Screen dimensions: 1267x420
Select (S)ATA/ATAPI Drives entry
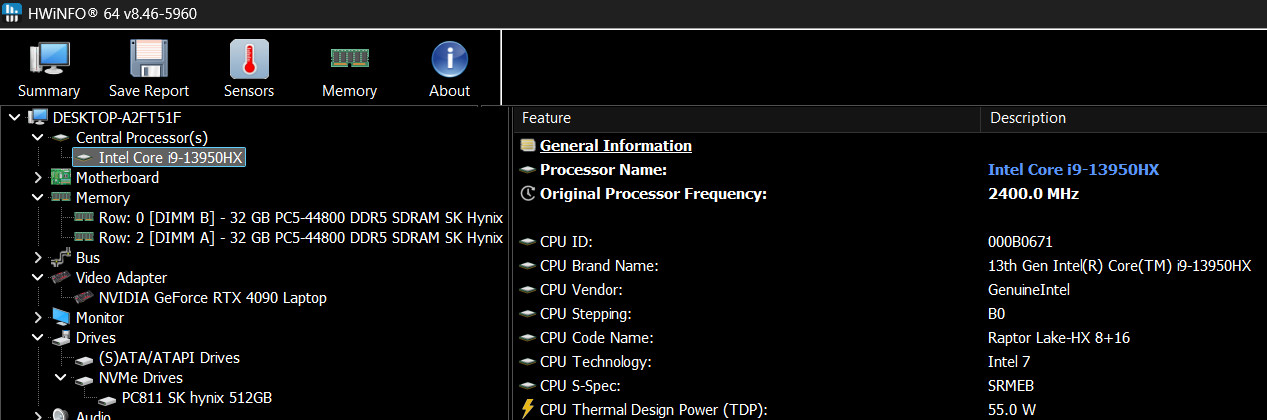coord(169,357)
